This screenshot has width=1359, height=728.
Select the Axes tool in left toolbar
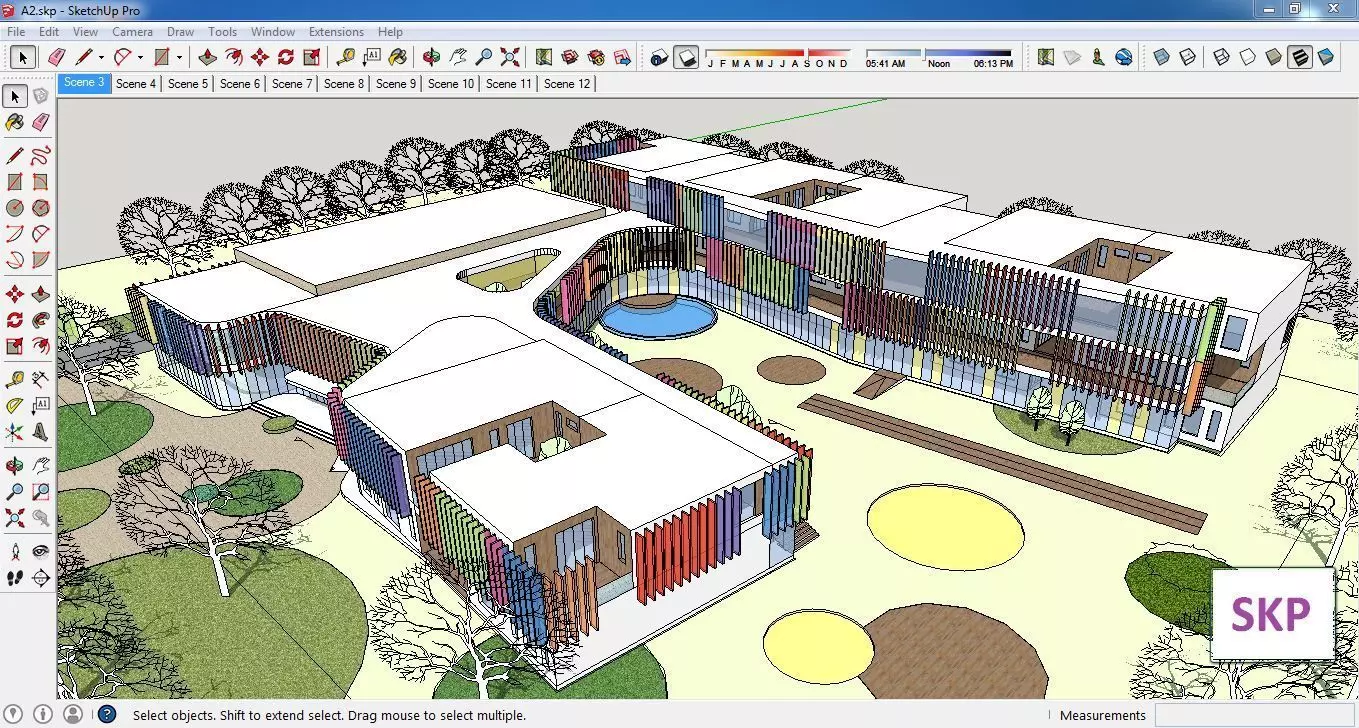pyautogui.click(x=14, y=432)
